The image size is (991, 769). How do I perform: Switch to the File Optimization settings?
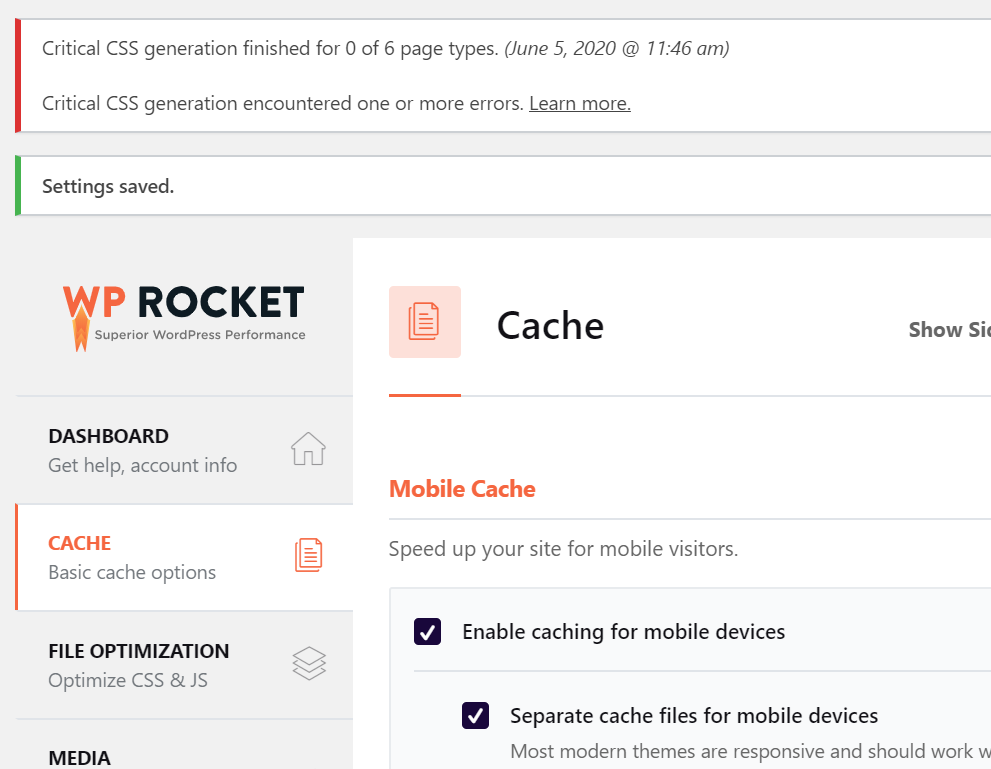tap(138, 650)
